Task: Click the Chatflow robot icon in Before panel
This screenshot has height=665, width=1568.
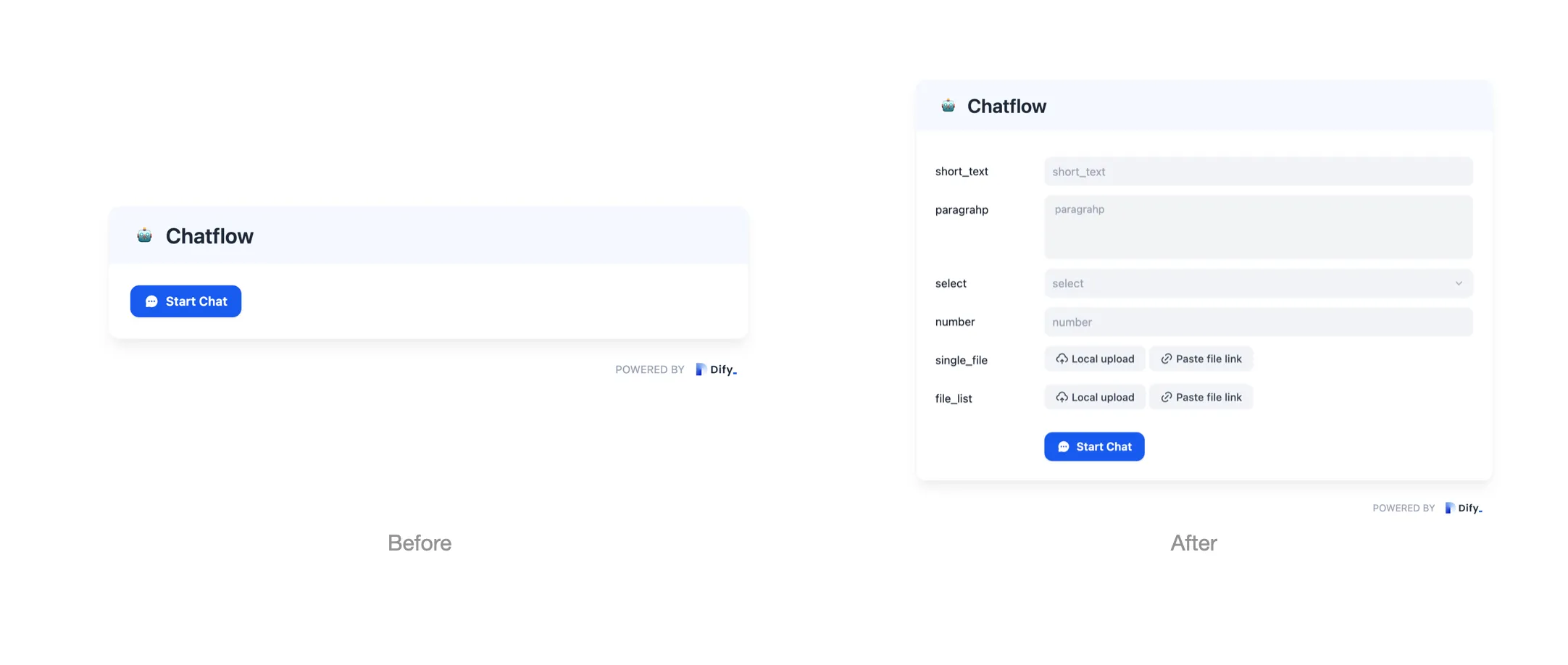Action: [x=144, y=235]
